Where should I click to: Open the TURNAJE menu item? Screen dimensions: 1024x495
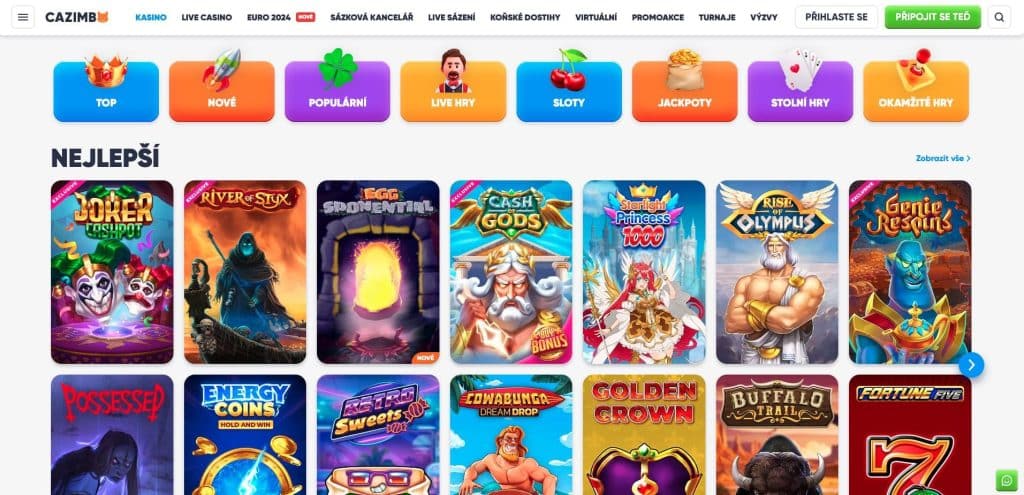pos(716,18)
